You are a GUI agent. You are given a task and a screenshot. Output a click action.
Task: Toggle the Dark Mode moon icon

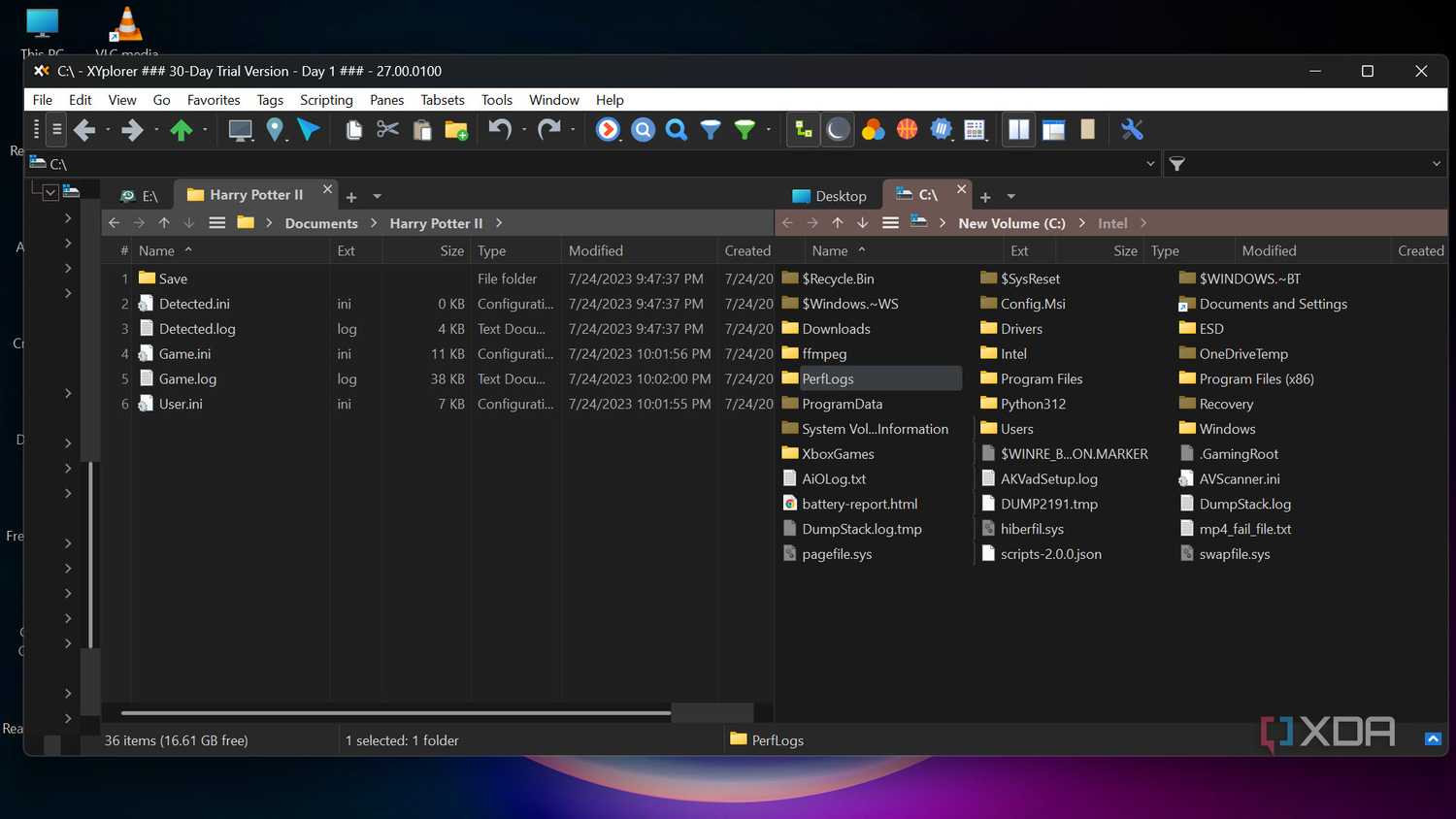(838, 129)
